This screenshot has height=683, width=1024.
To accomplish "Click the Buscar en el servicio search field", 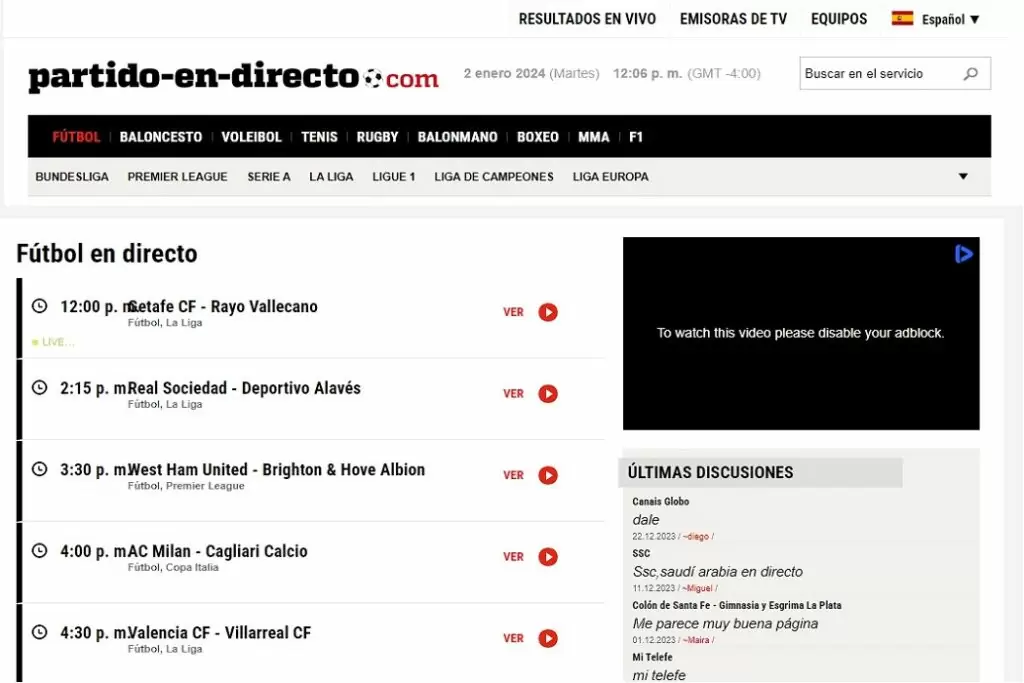I will 895,73.
